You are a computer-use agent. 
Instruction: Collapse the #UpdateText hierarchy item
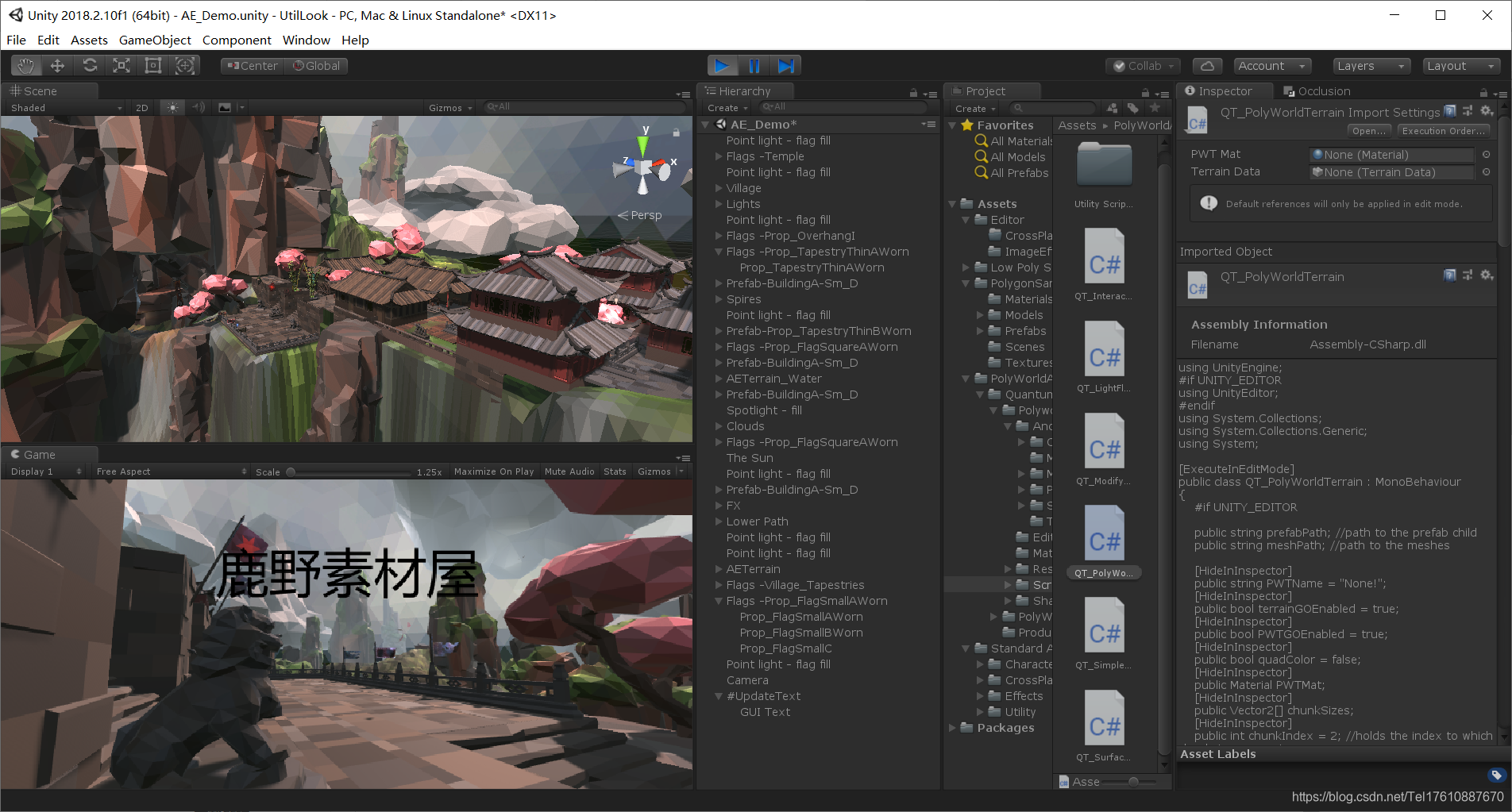pos(719,697)
